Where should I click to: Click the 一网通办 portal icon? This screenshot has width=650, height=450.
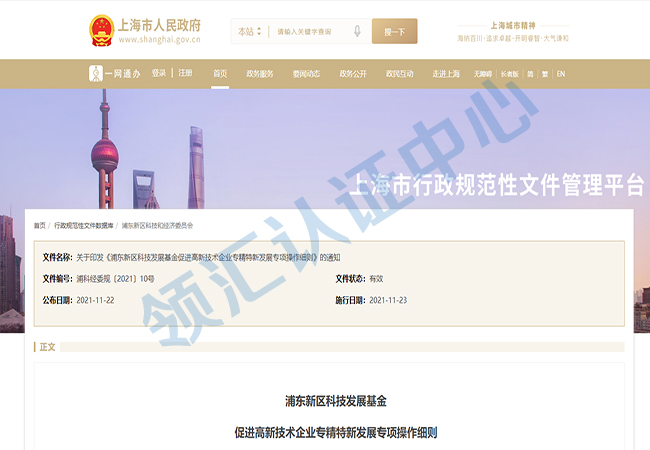[96, 74]
